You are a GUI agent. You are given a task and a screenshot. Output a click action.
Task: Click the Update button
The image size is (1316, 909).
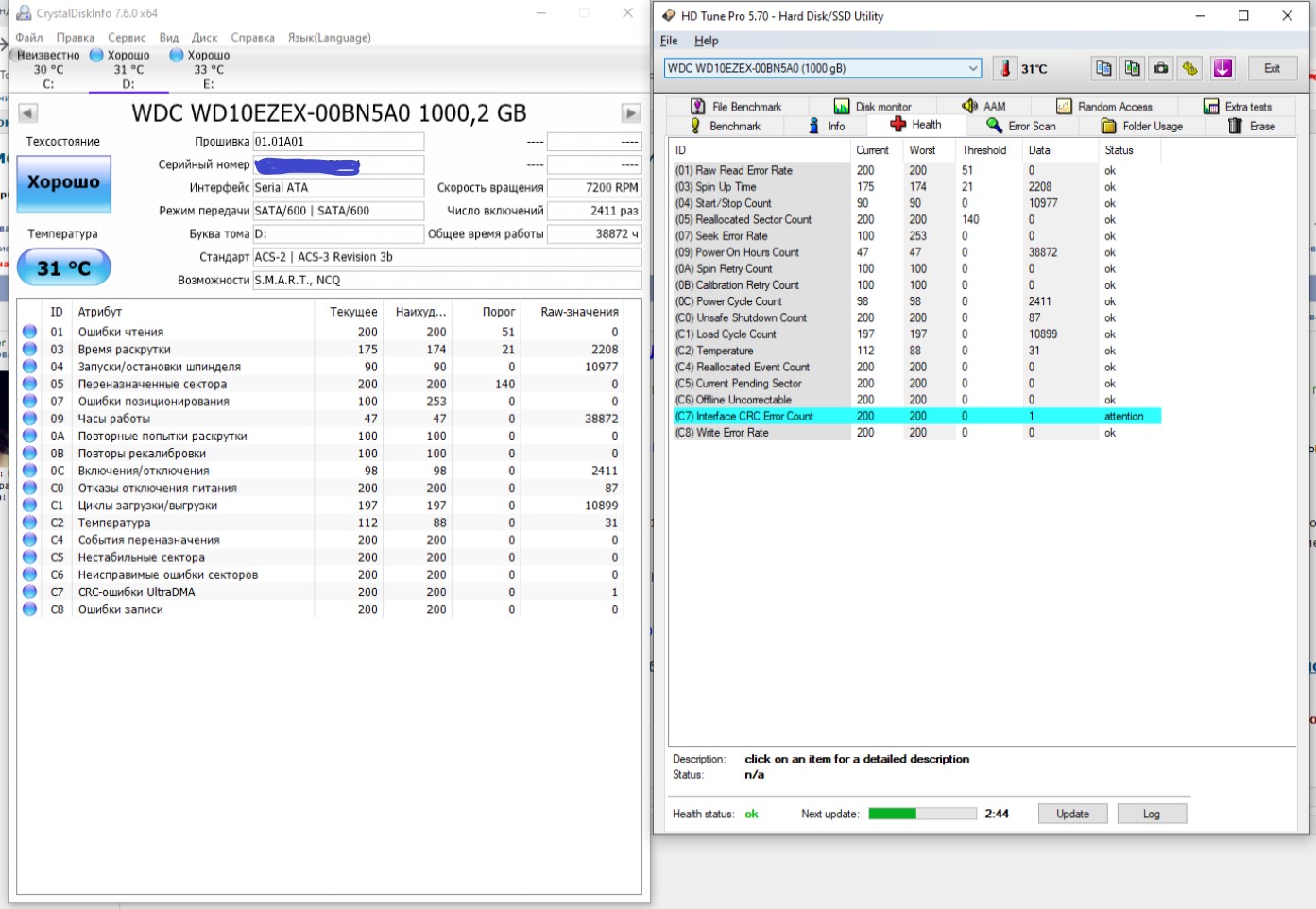pos(1072,814)
